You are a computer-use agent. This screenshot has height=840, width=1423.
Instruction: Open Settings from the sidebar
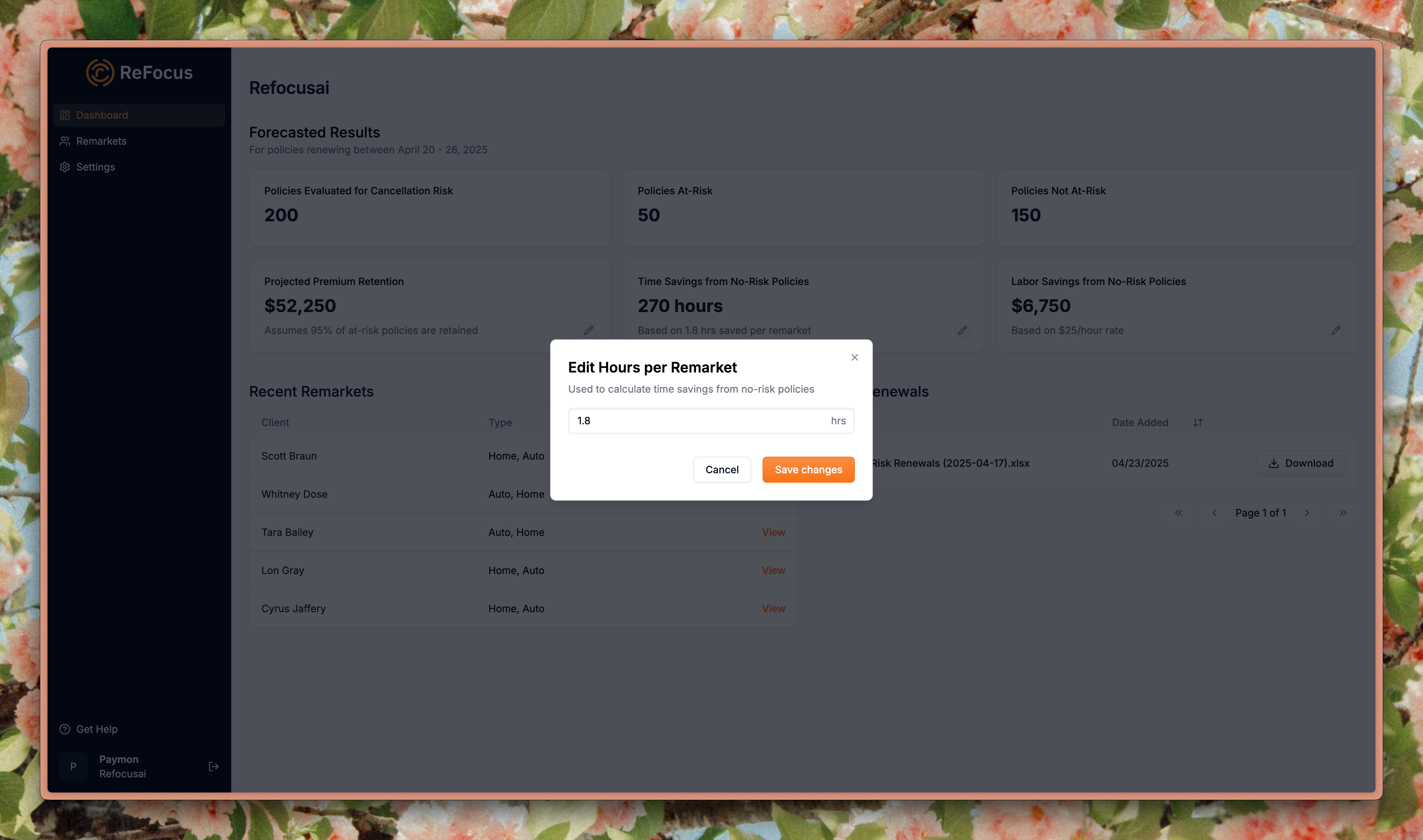(x=139, y=167)
